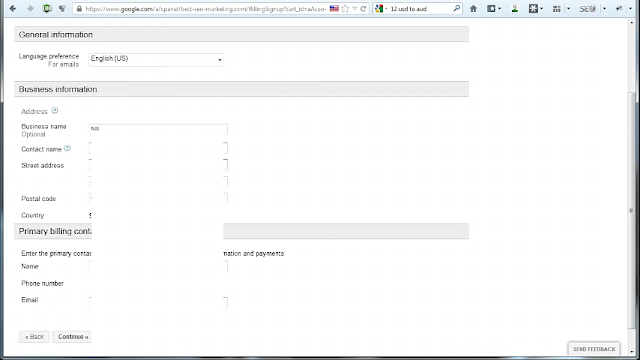Click the 'Street address' label
640x360 pixels.
tap(42, 165)
